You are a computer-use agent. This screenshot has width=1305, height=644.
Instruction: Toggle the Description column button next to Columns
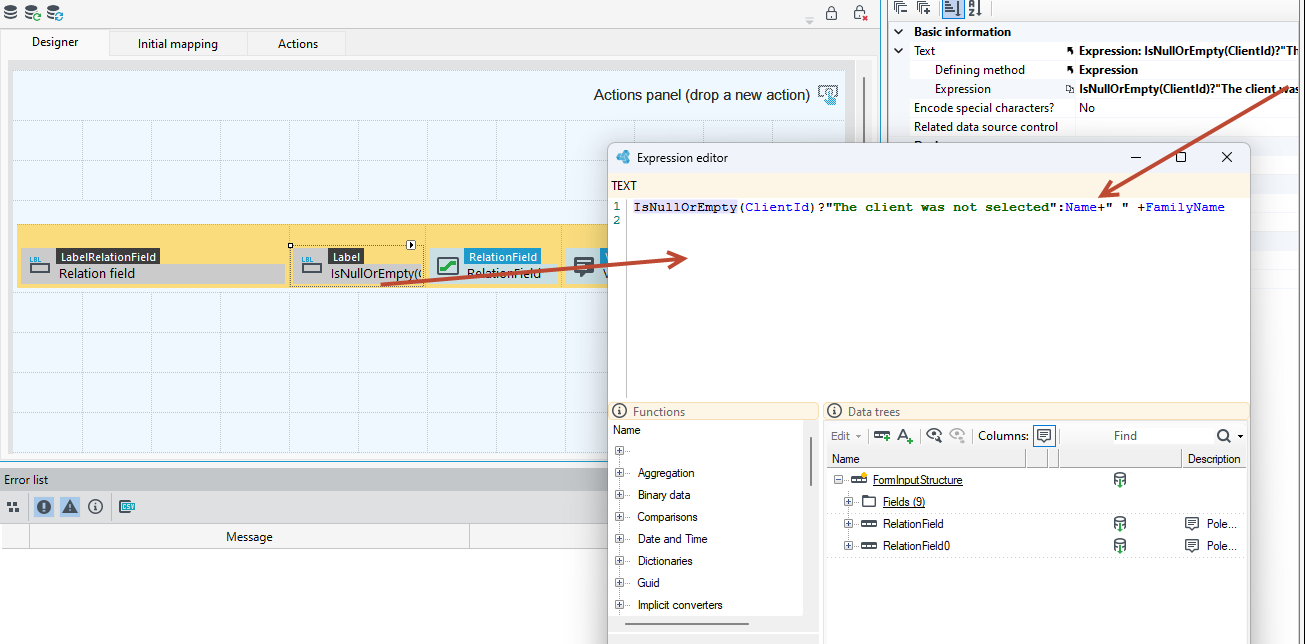click(x=1045, y=436)
